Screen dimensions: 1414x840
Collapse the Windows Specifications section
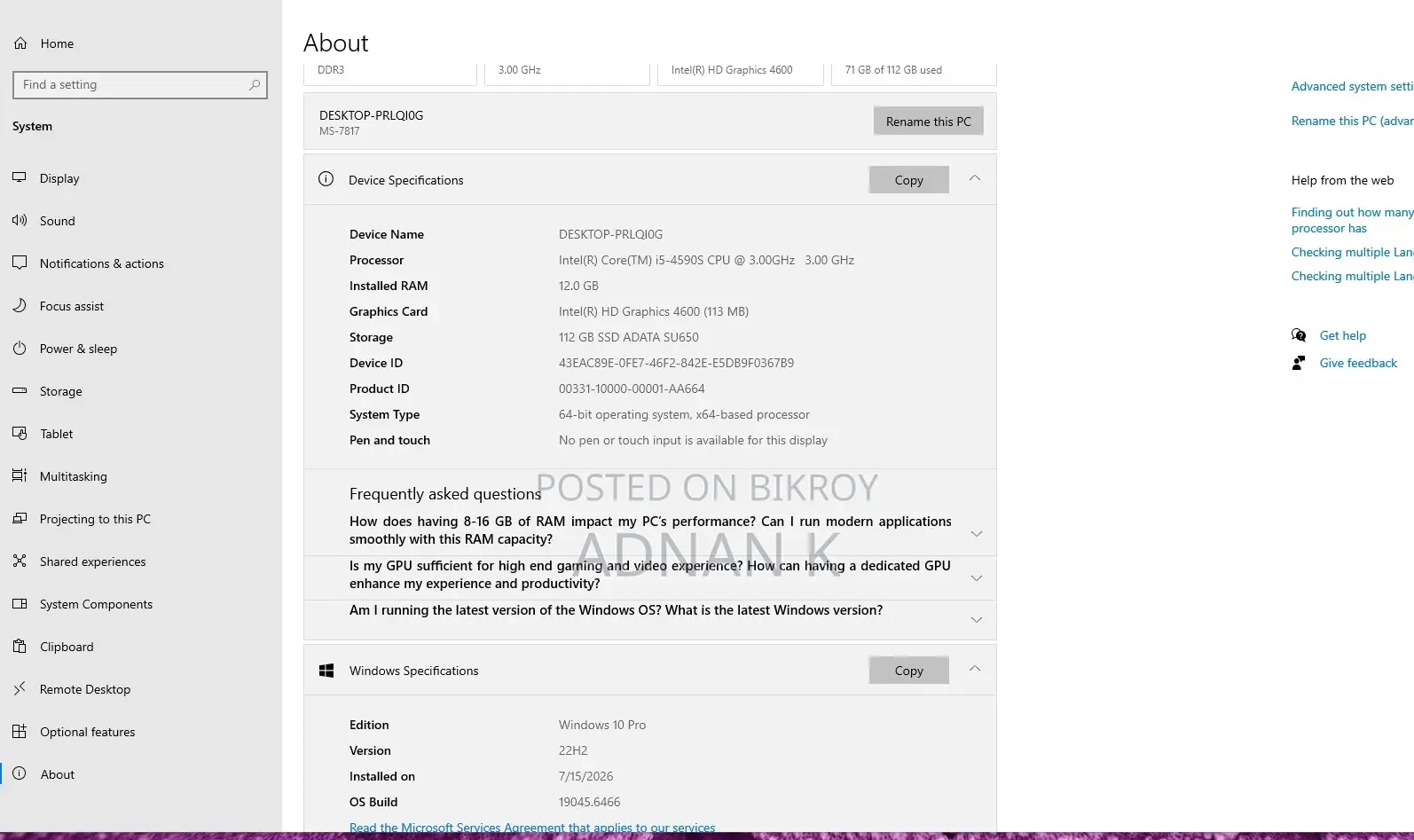click(x=975, y=670)
